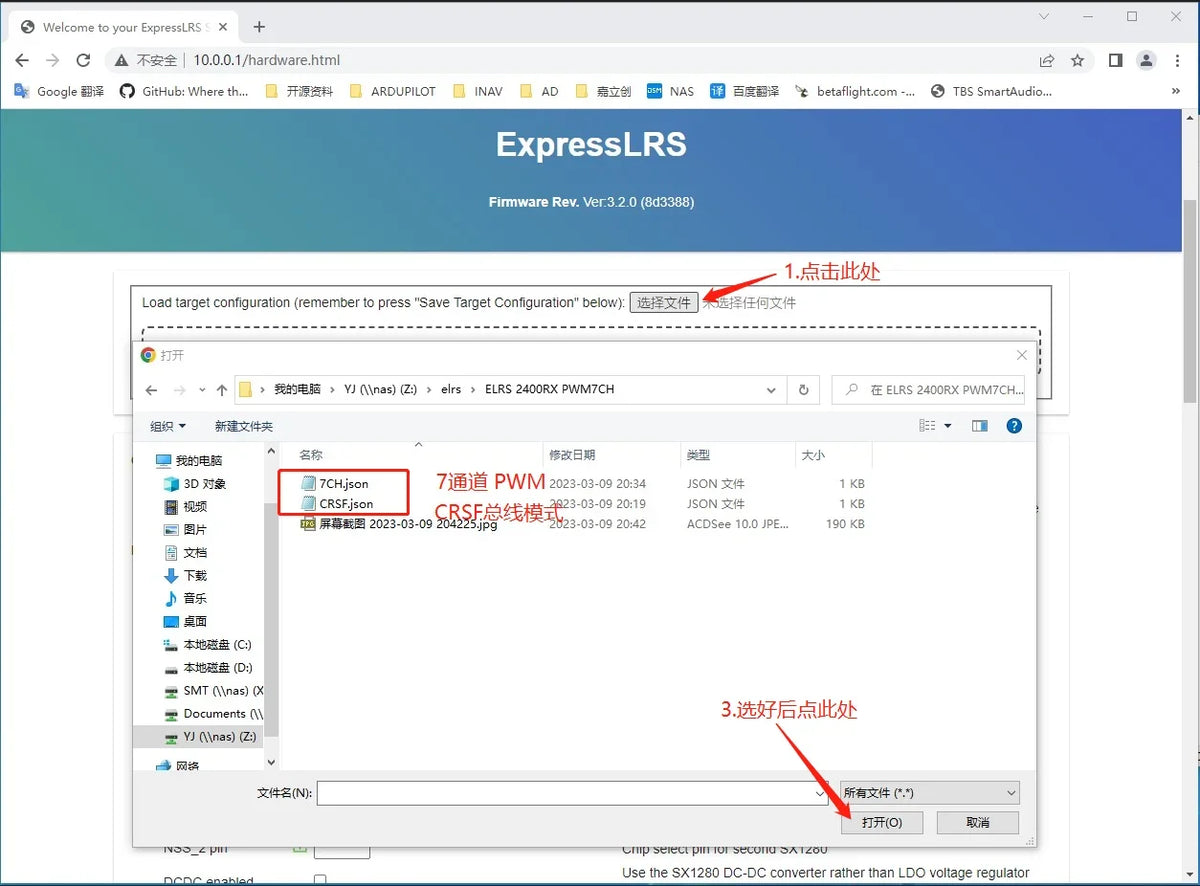
Task: Open Chrome three-dot menu
Action: point(1176,60)
